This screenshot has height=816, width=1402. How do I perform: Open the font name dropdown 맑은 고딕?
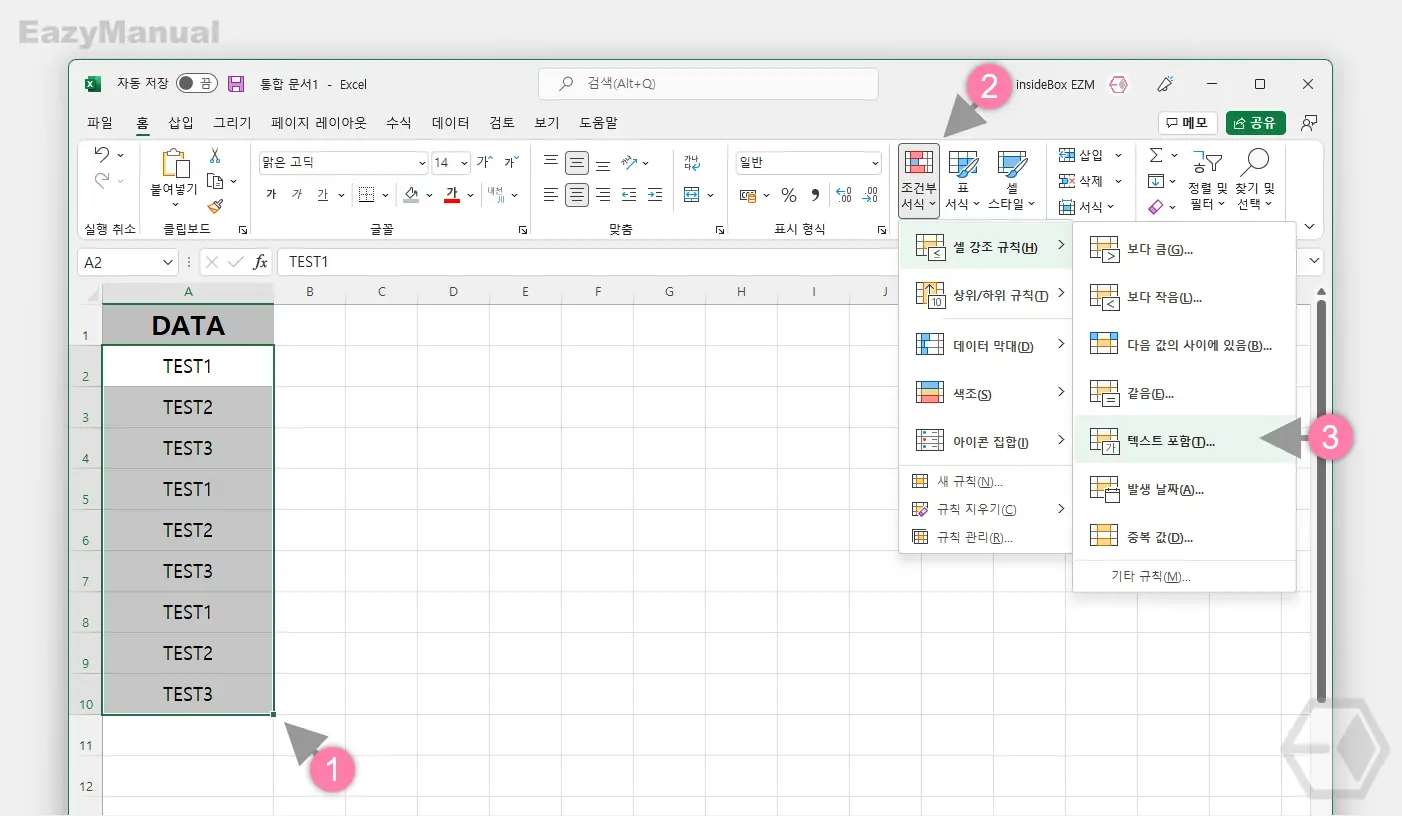click(x=343, y=163)
